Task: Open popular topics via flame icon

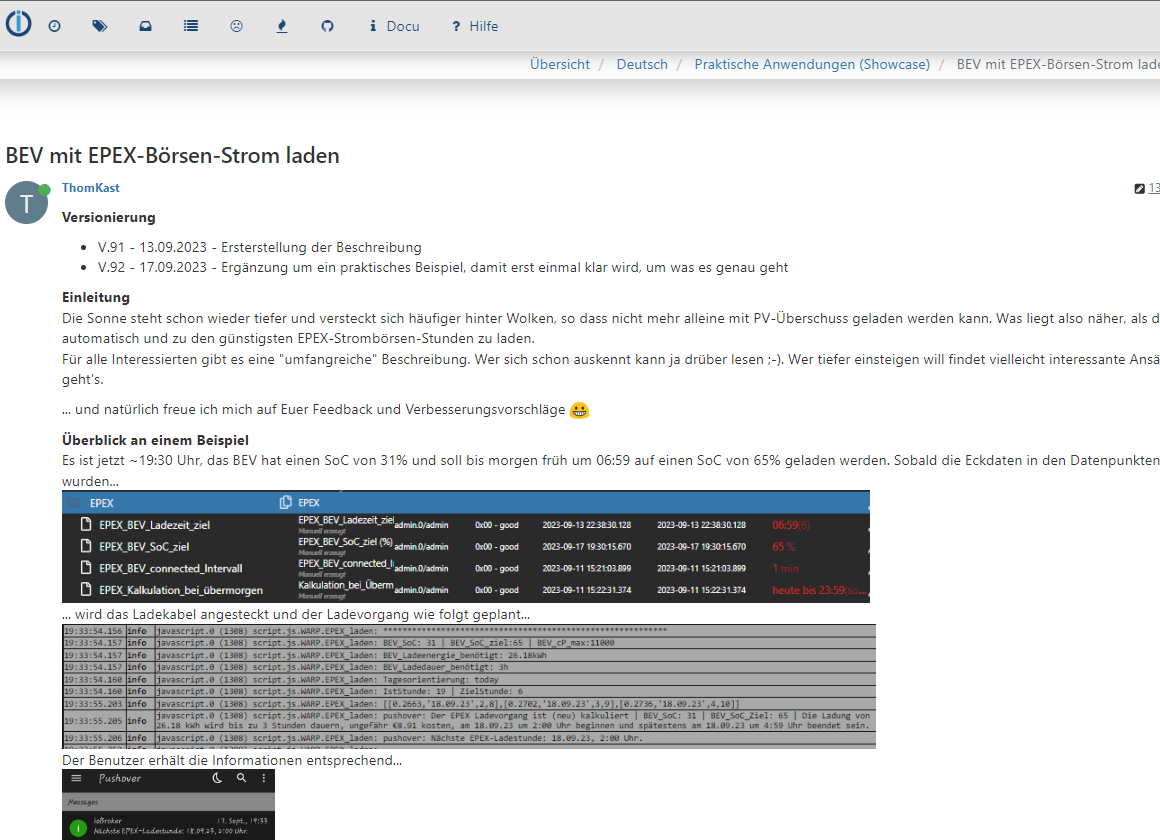Action: point(282,26)
